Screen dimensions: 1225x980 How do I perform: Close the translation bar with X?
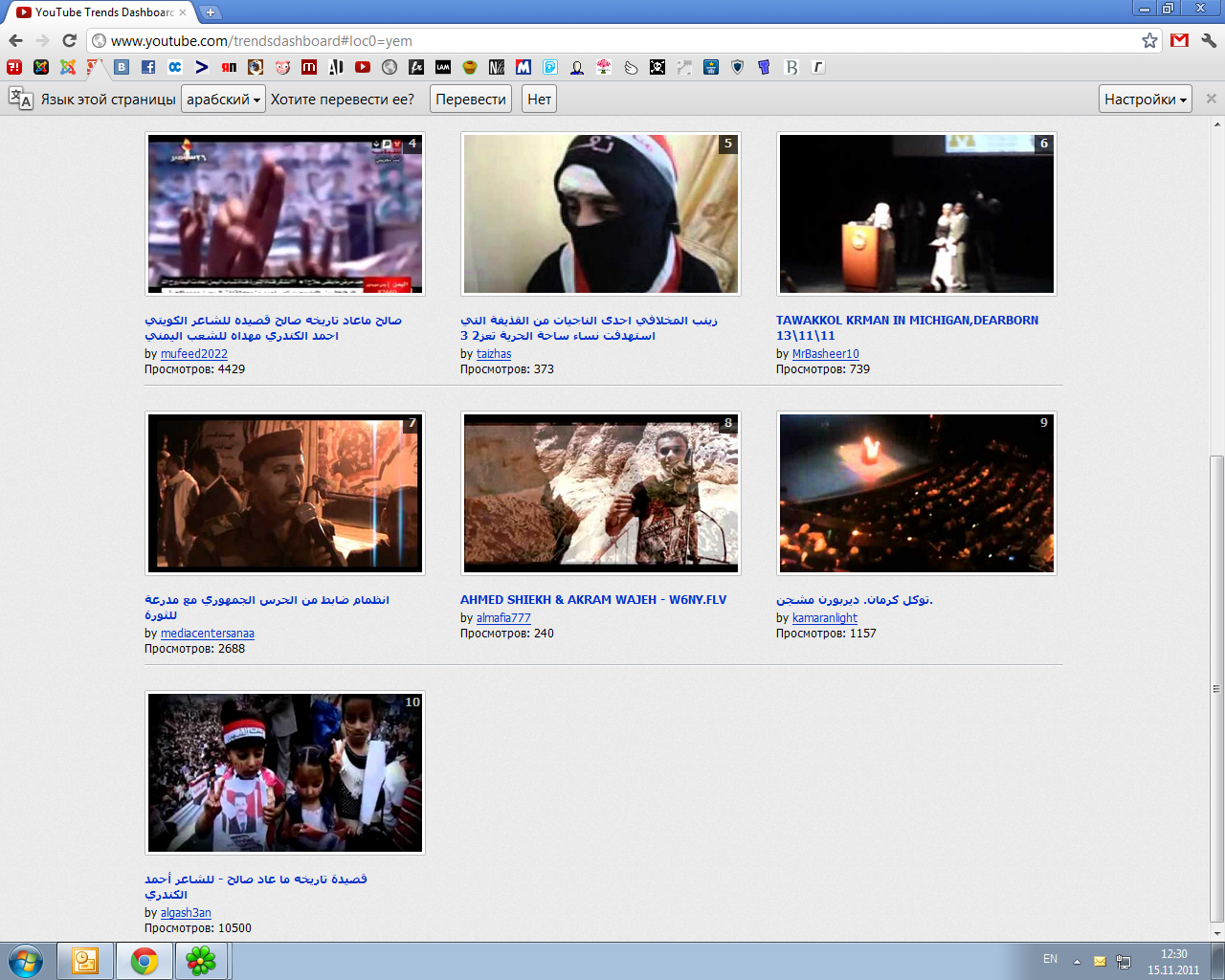click(1211, 99)
